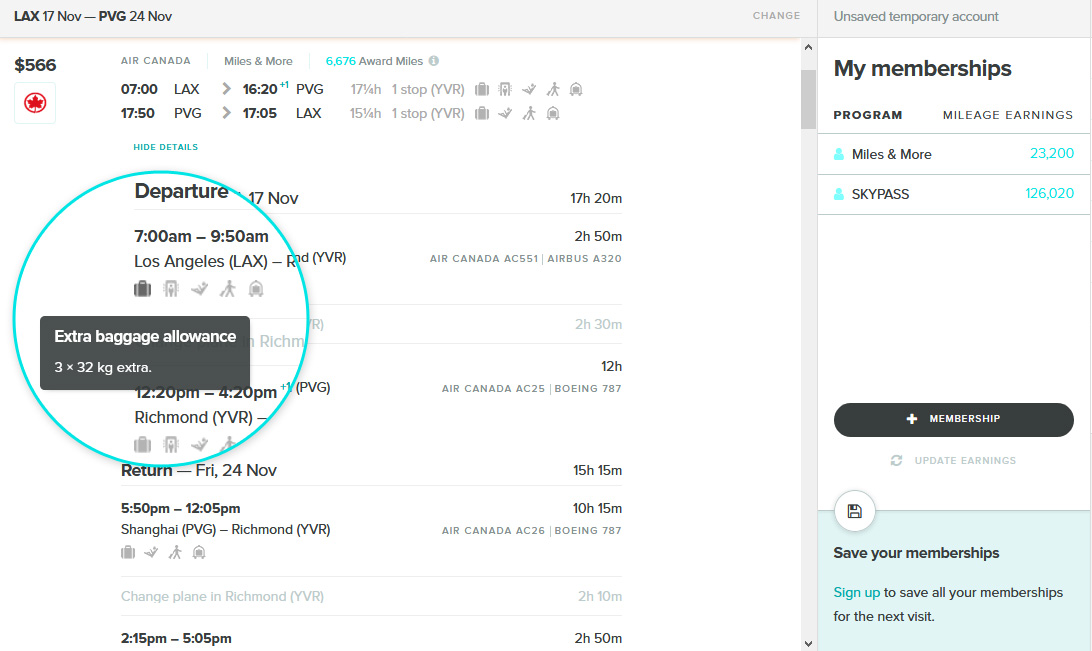Click the suitcase icon under the 12:20pm Richmond (YVR) segment
Image resolution: width=1092 pixels, height=651 pixels.
pyautogui.click(x=143, y=444)
